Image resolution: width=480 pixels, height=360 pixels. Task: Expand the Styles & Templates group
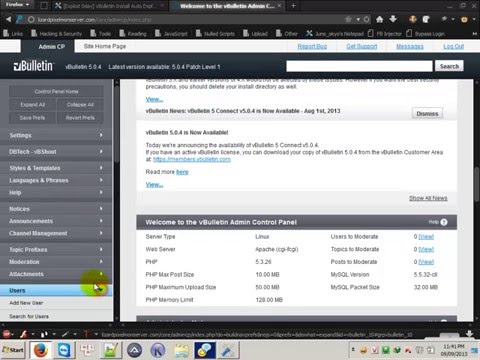(x=56, y=168)
